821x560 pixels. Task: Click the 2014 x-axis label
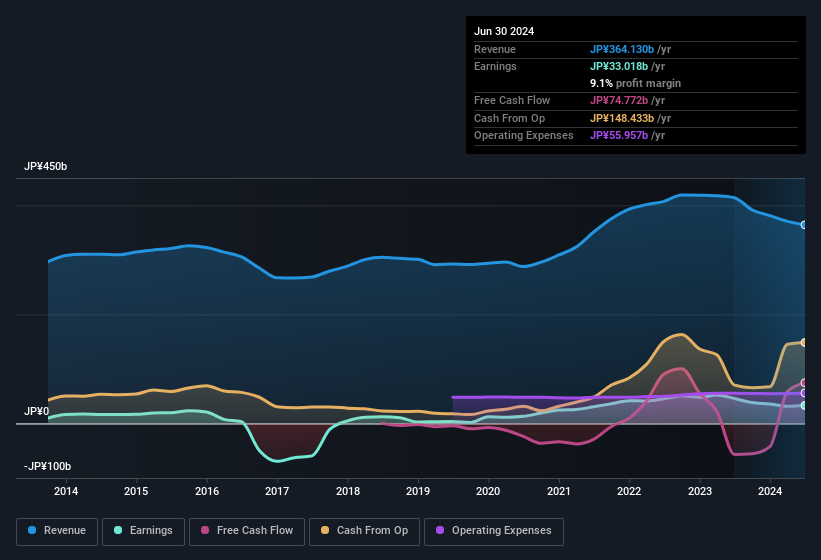(x=66, y=491)
